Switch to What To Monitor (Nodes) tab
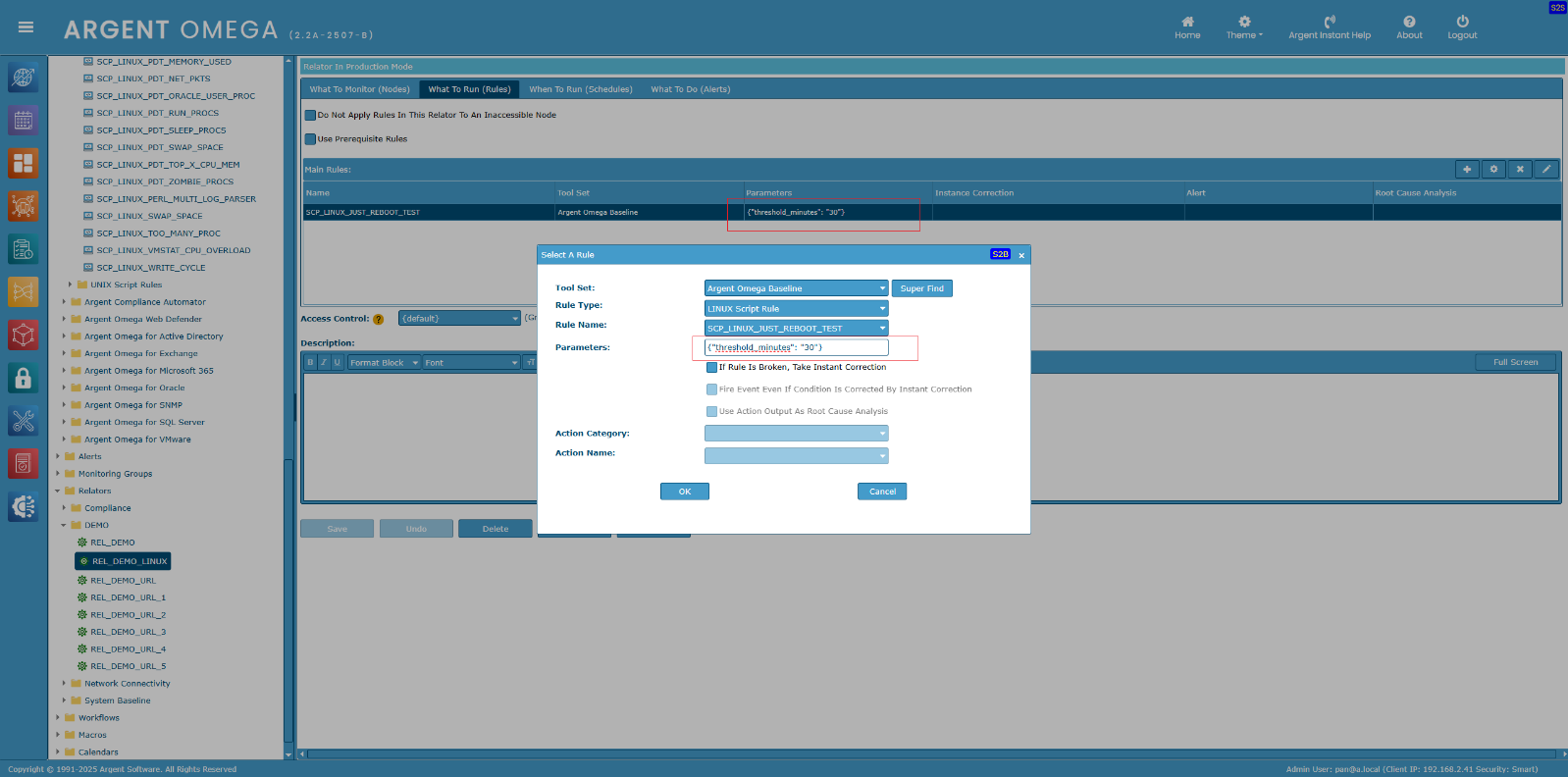Screen dimensions: 1568x777 [359, 89]
